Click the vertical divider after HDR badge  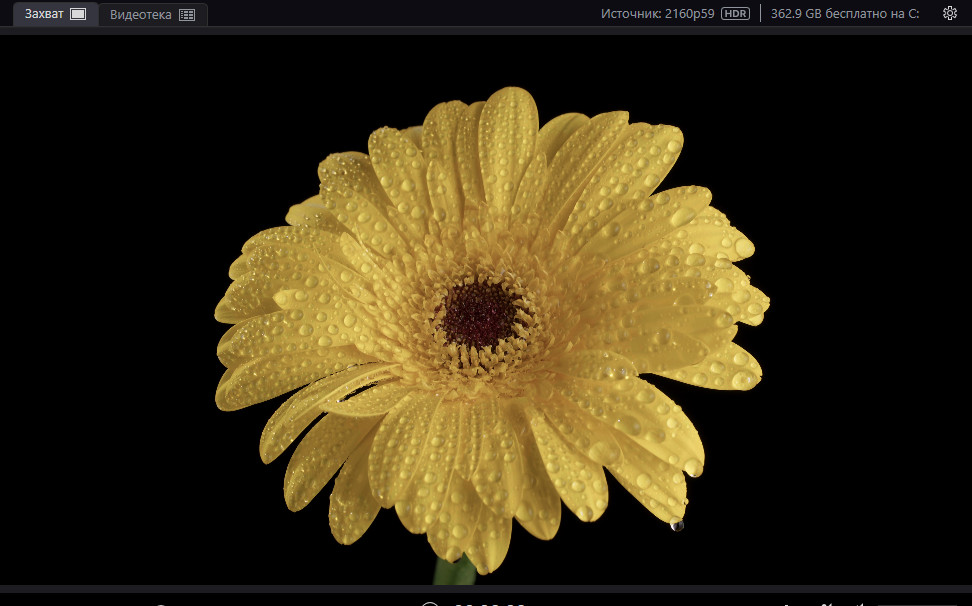coord(760,14)
